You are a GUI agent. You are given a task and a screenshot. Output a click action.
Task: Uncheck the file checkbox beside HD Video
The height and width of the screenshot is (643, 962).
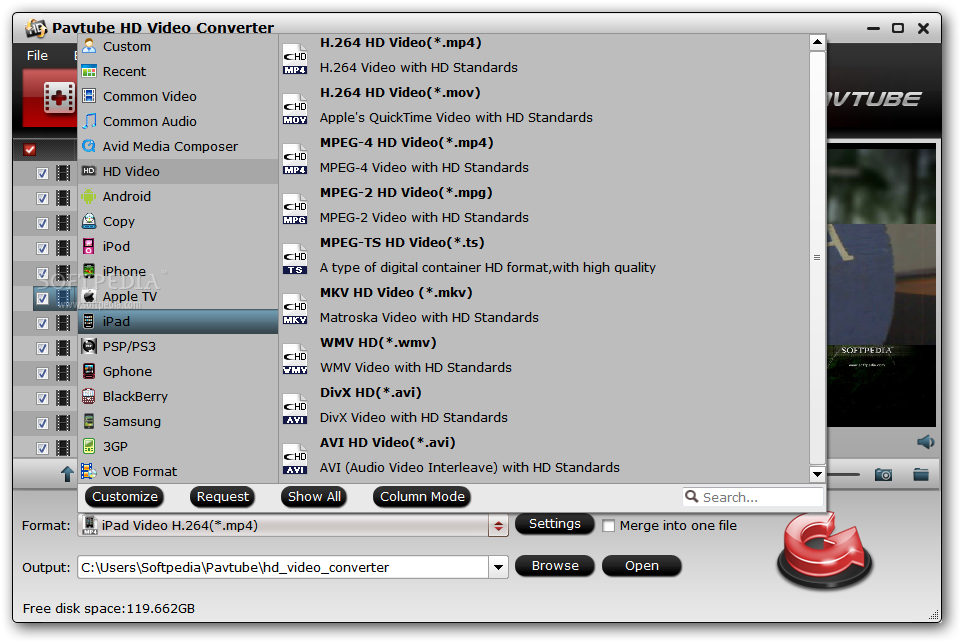[42, 173]
